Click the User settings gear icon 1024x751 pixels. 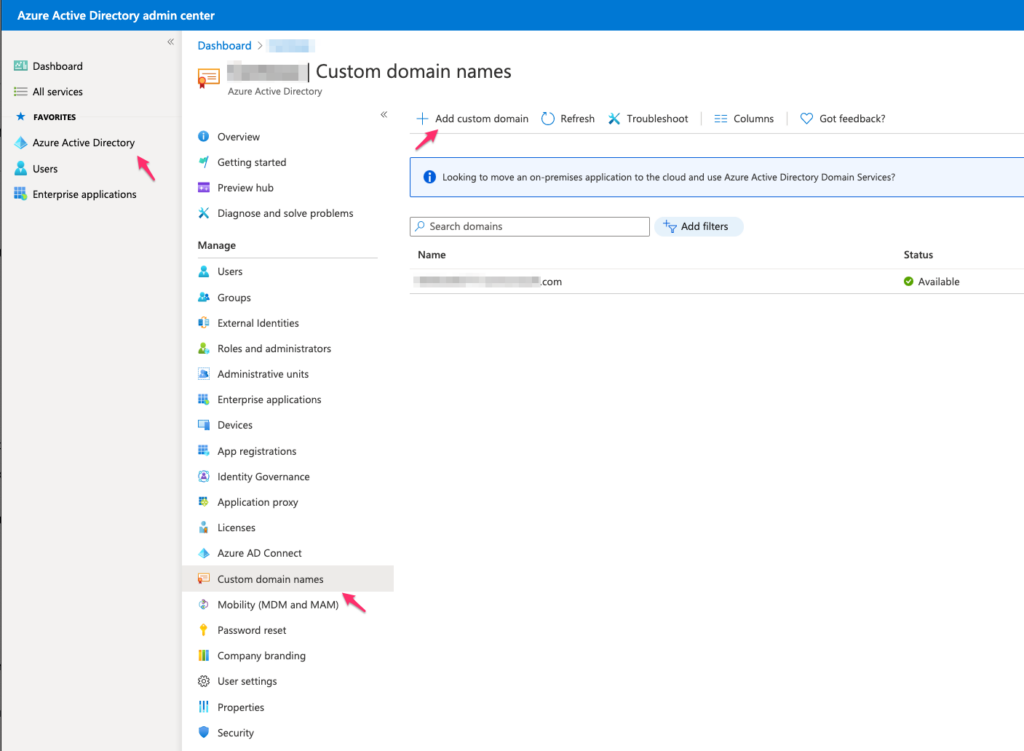(204, 681)
